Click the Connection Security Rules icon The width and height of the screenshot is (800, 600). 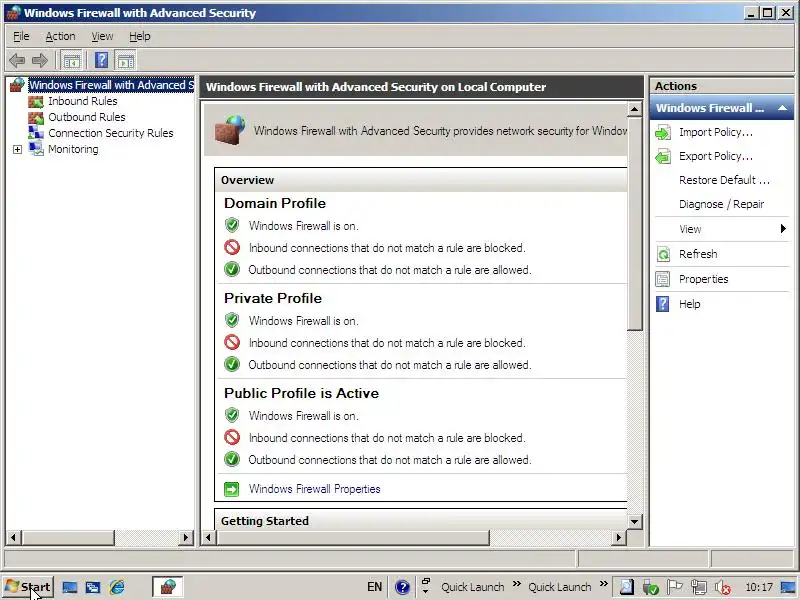(x=36, y=133)
